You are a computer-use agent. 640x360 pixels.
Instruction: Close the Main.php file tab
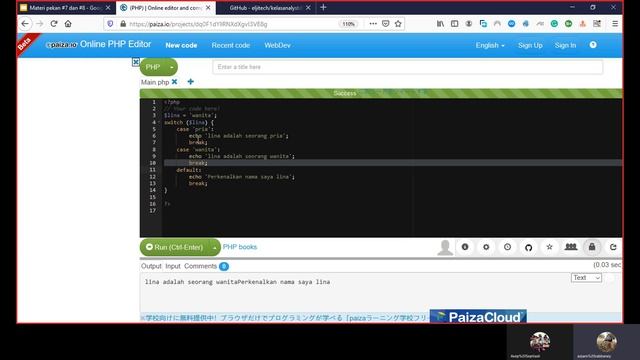tap(175, 82)
